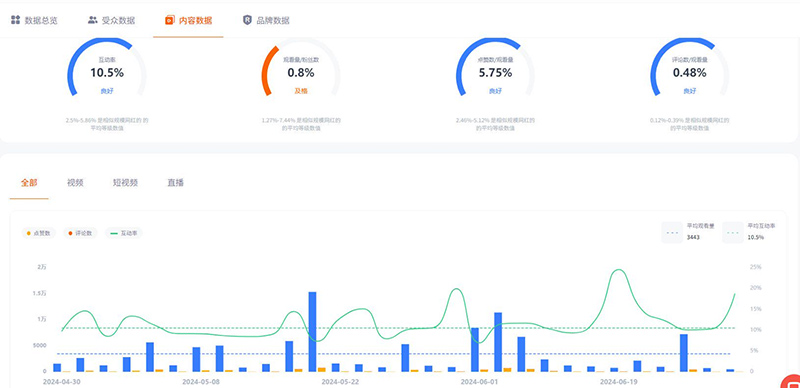Click the orange video icon beside 内容数据
Image resolution: width=800 pixels, height=388 pixels.
[169, 20]
